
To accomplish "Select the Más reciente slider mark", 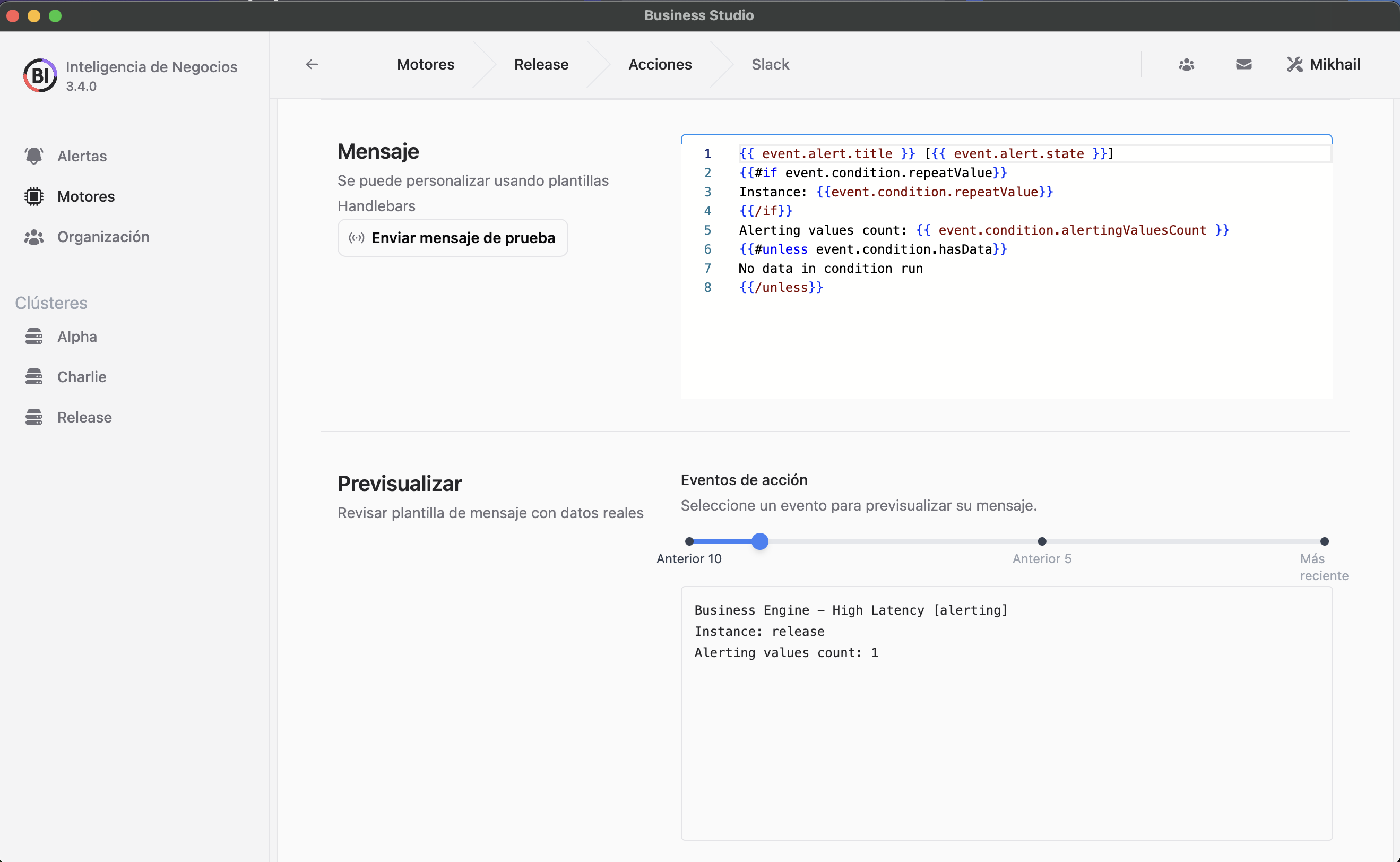I will pos(1325,541).
